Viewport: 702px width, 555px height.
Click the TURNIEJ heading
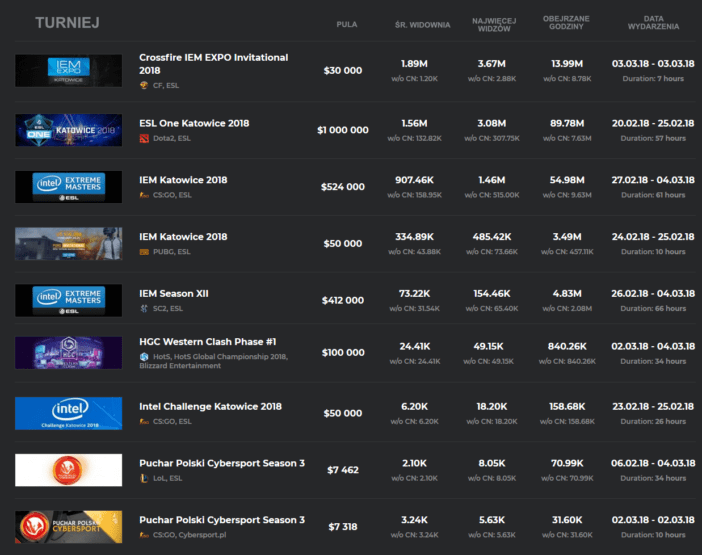pos(67,23)
